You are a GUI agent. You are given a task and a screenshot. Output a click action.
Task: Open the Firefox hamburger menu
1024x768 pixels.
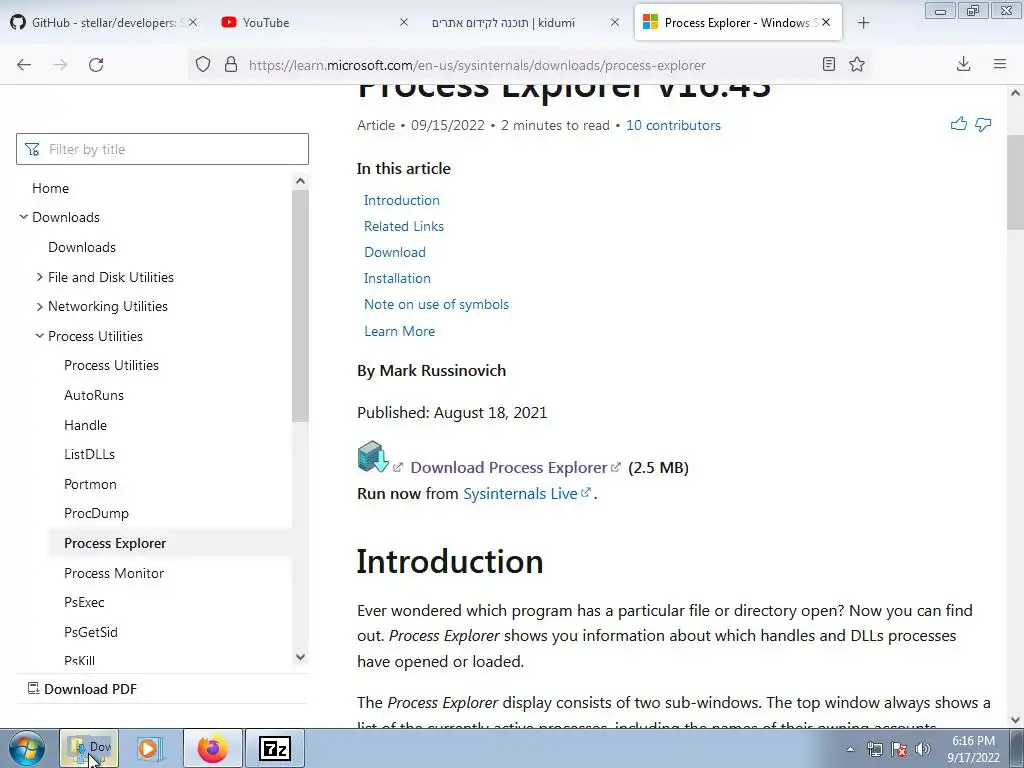1000,64
